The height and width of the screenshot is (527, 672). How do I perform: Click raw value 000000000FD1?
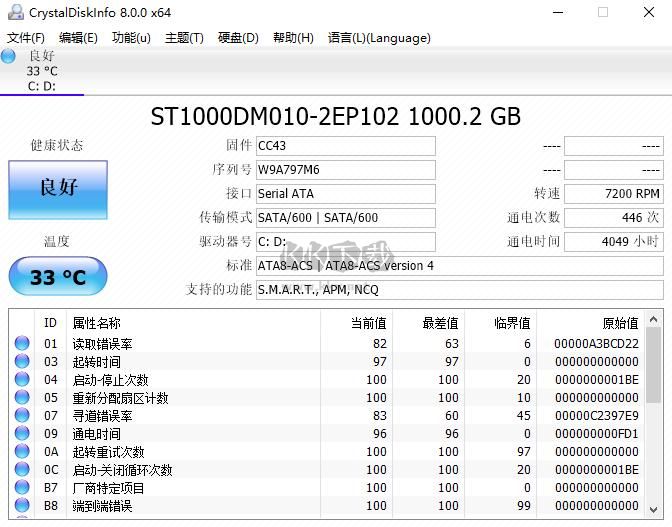pyautogui.click(x=596, y=434)
